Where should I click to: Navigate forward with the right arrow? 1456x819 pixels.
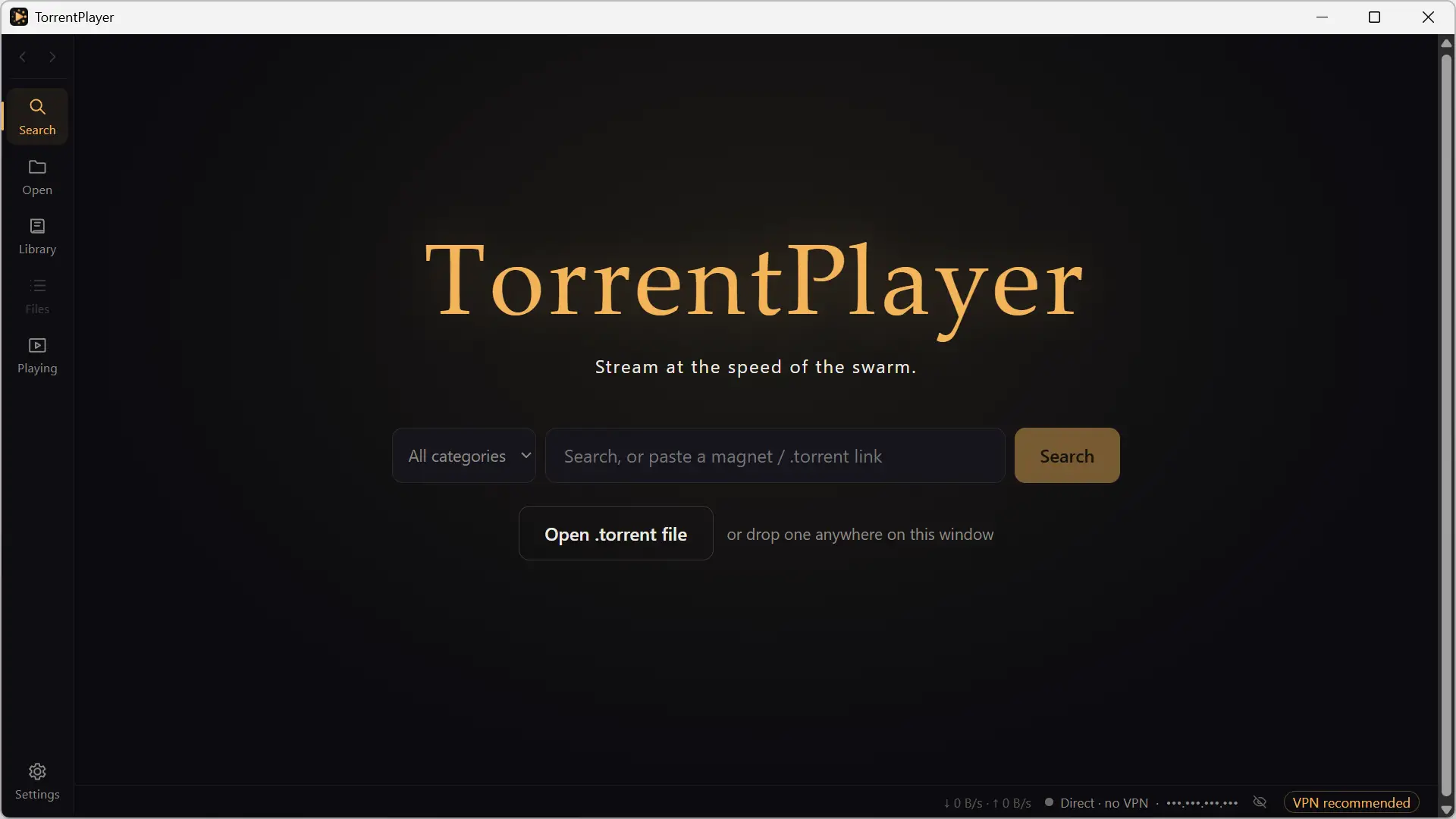click(52, 57)
